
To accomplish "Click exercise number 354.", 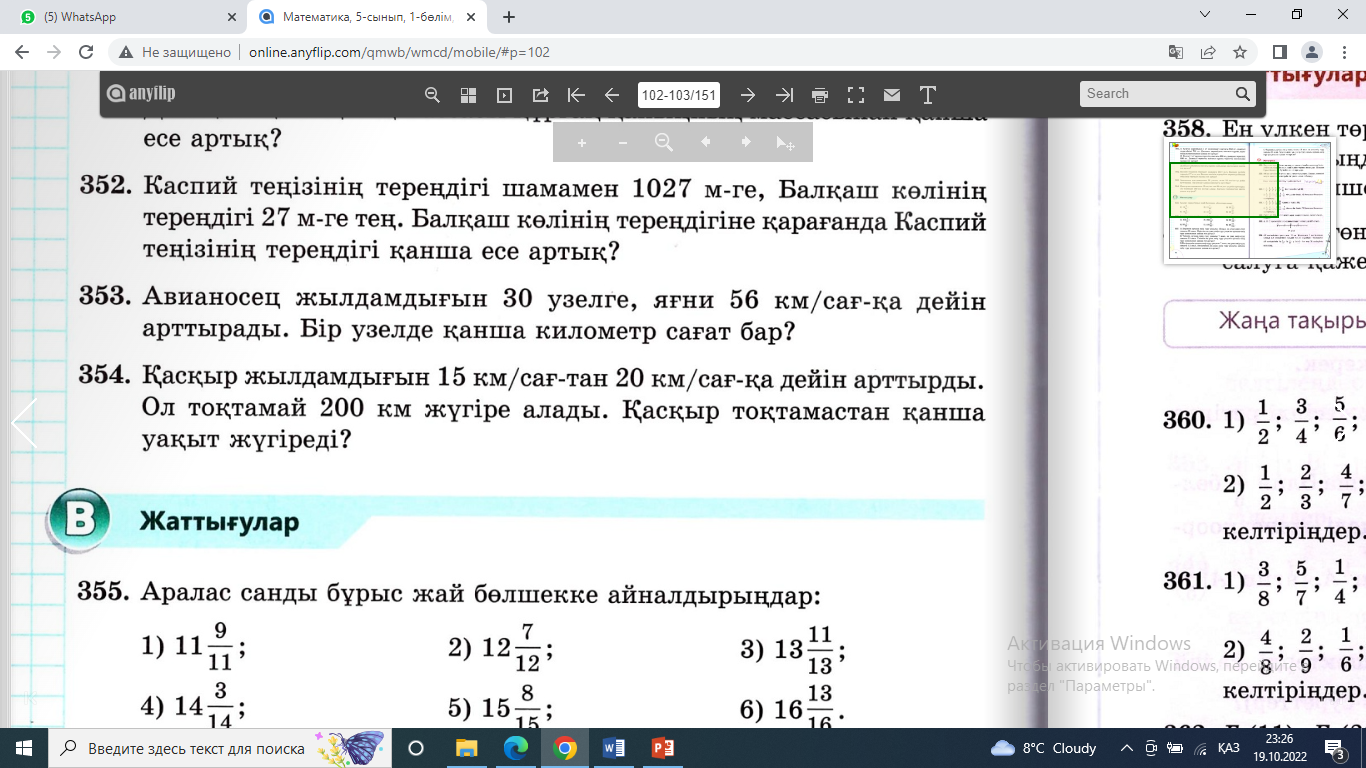I will pyautogui.click(x=105, y=377).
